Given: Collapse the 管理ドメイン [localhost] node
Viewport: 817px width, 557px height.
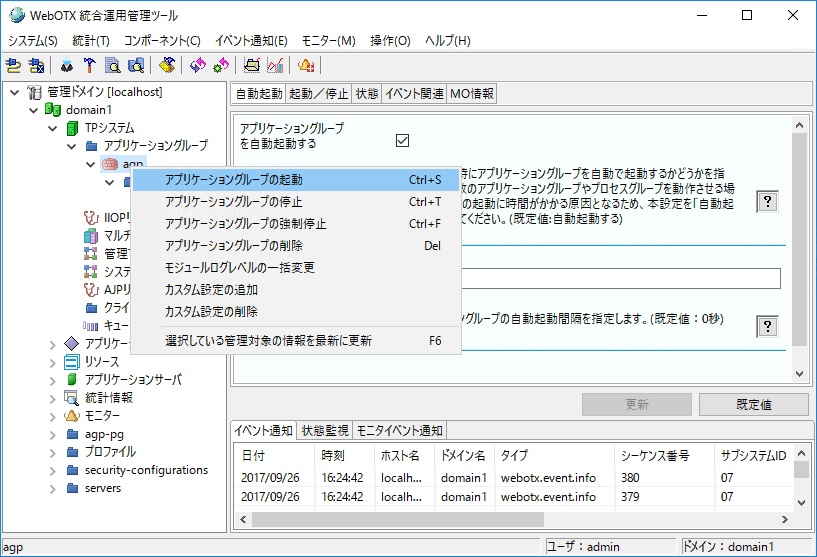Looking at the screenshot, I should [15, 93].
